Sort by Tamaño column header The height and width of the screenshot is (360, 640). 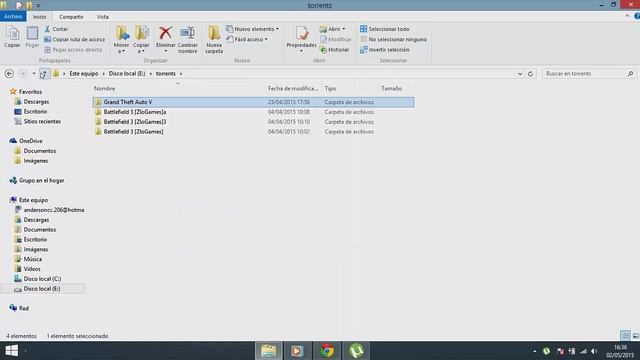[x=391, y=88]
